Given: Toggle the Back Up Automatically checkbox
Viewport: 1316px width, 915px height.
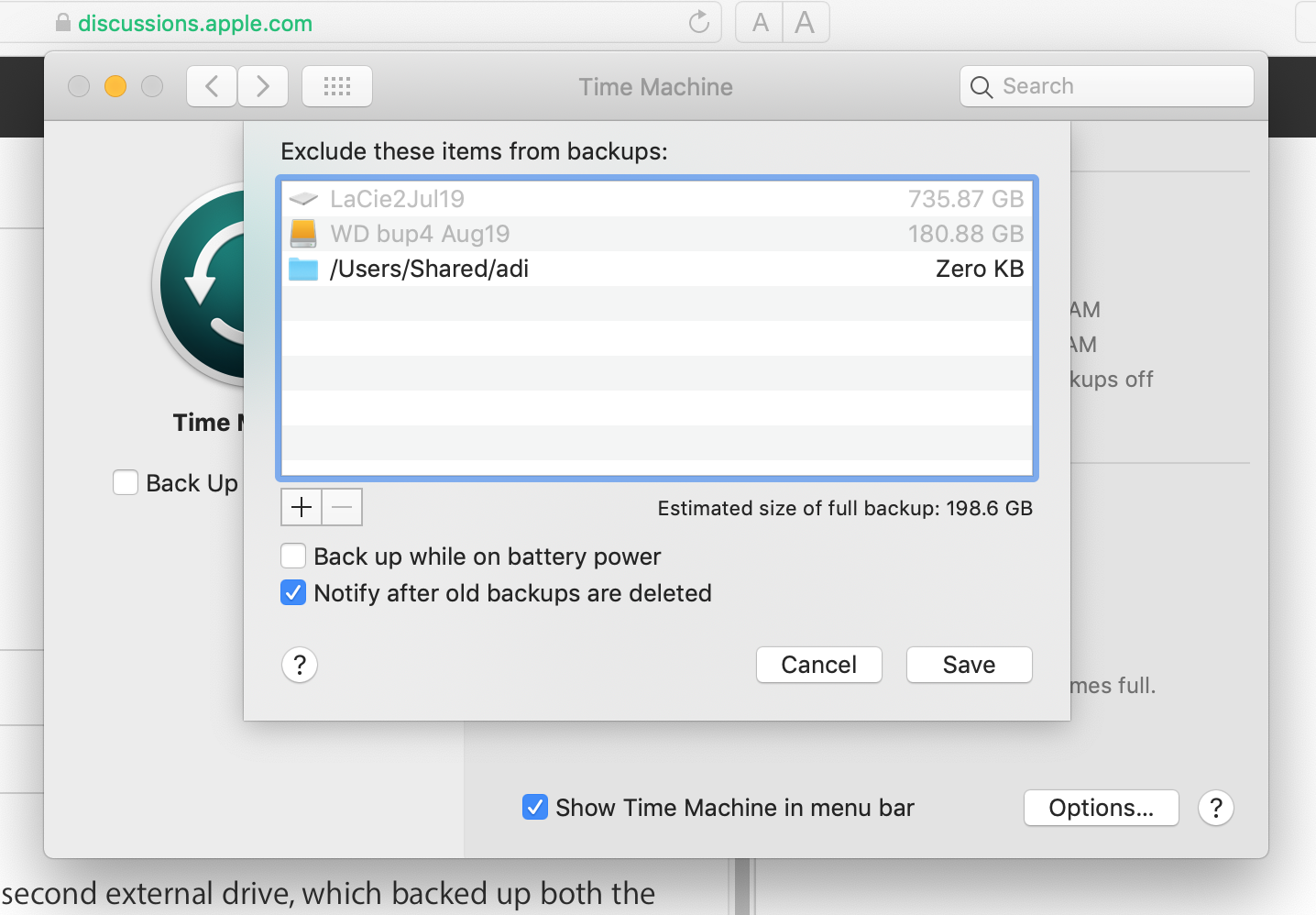Looking at the screenshot, I should coord(126,482).
